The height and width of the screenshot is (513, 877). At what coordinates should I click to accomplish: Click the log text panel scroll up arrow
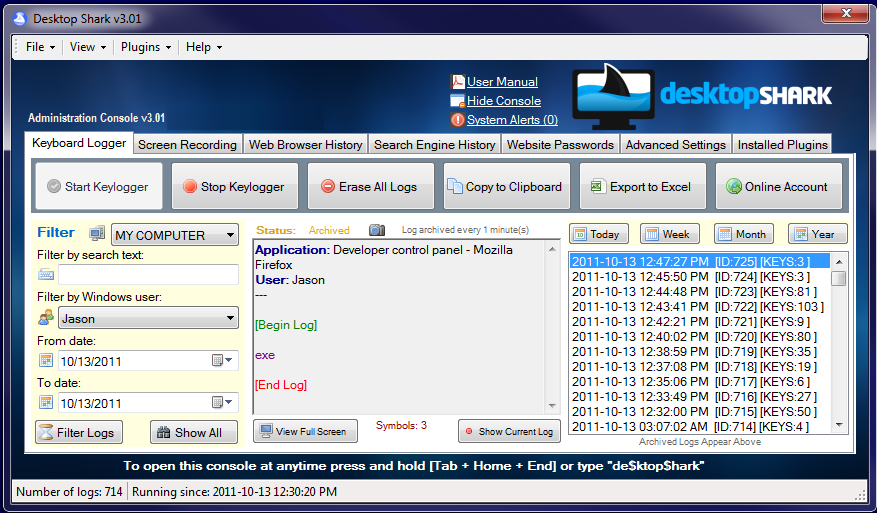pyautogui.click(x=552, y=249)
